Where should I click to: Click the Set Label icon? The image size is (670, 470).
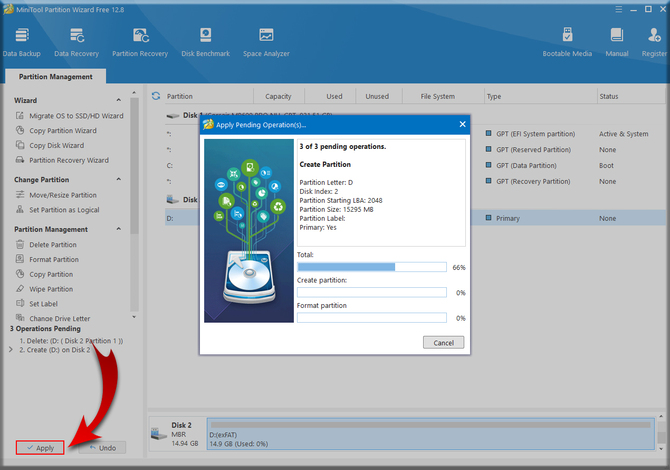coord(20,303)
